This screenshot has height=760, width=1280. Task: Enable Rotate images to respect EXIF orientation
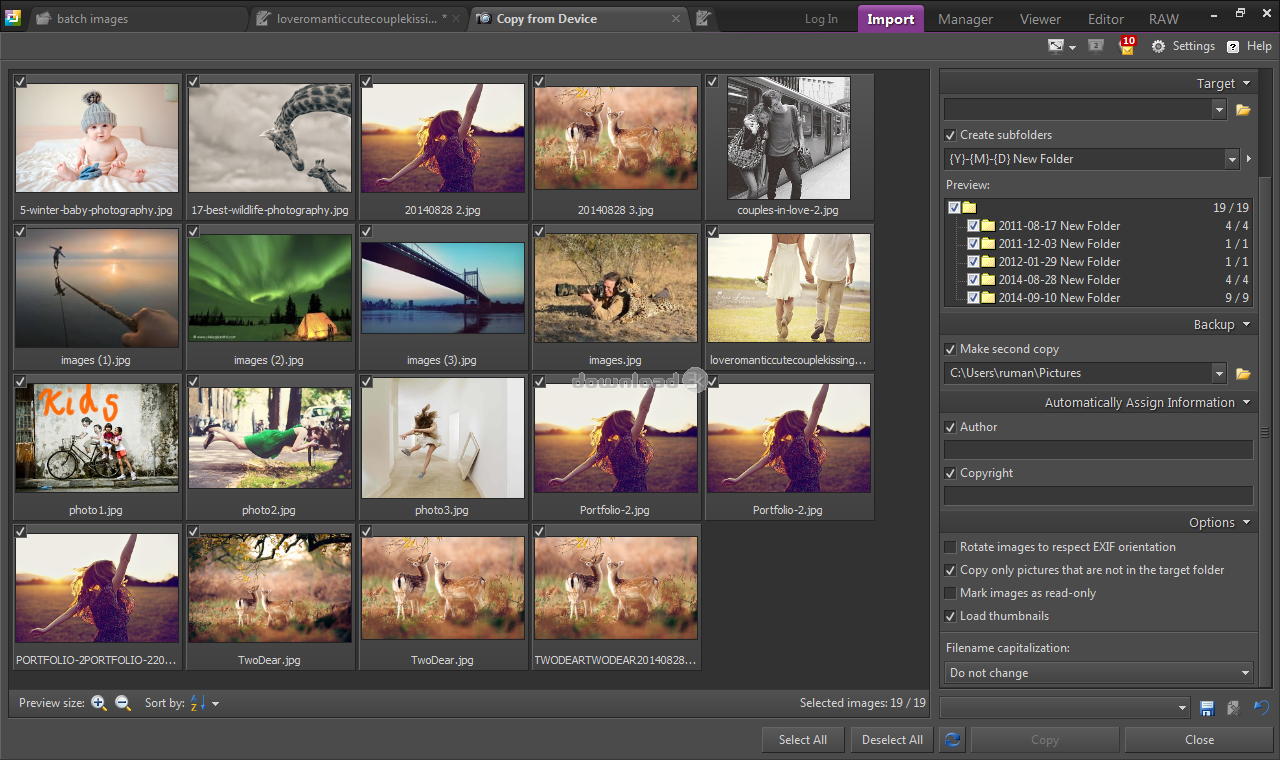click(x=951, y=547)
